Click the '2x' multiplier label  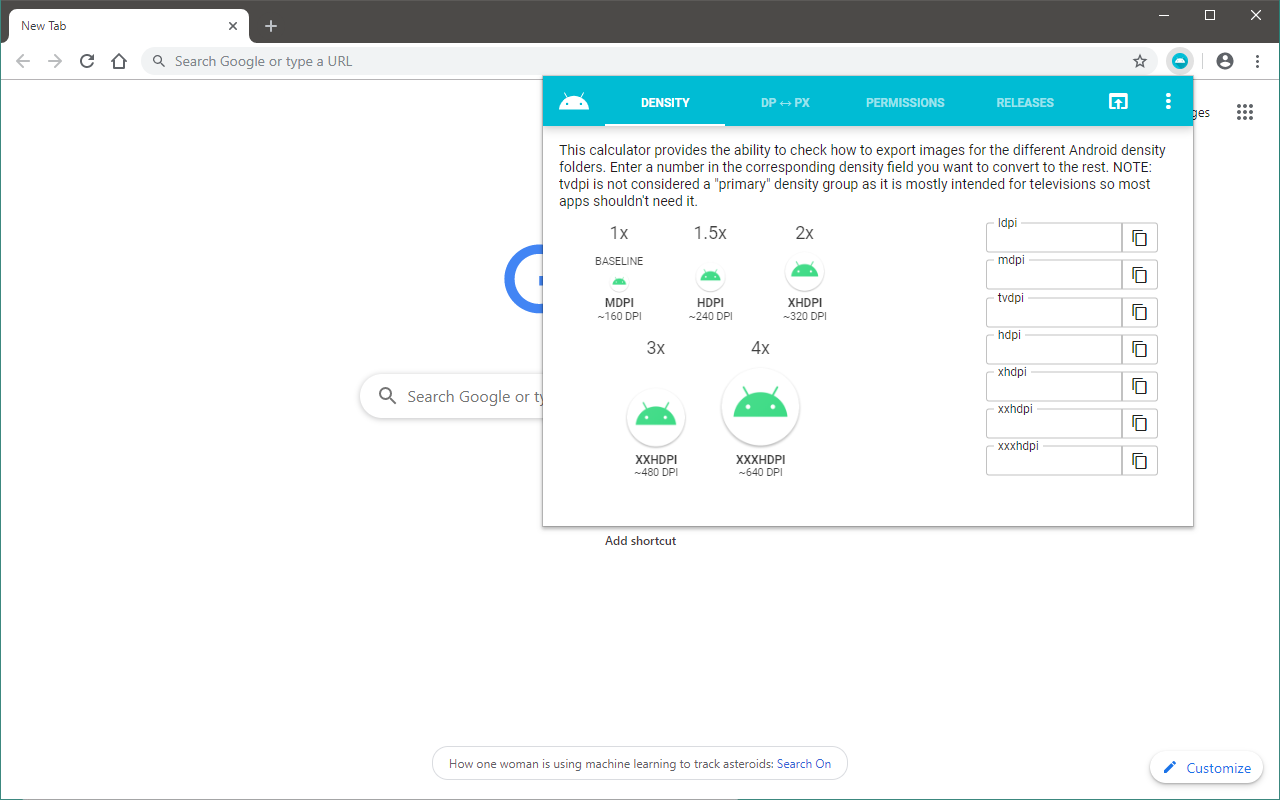coord(804,233)
